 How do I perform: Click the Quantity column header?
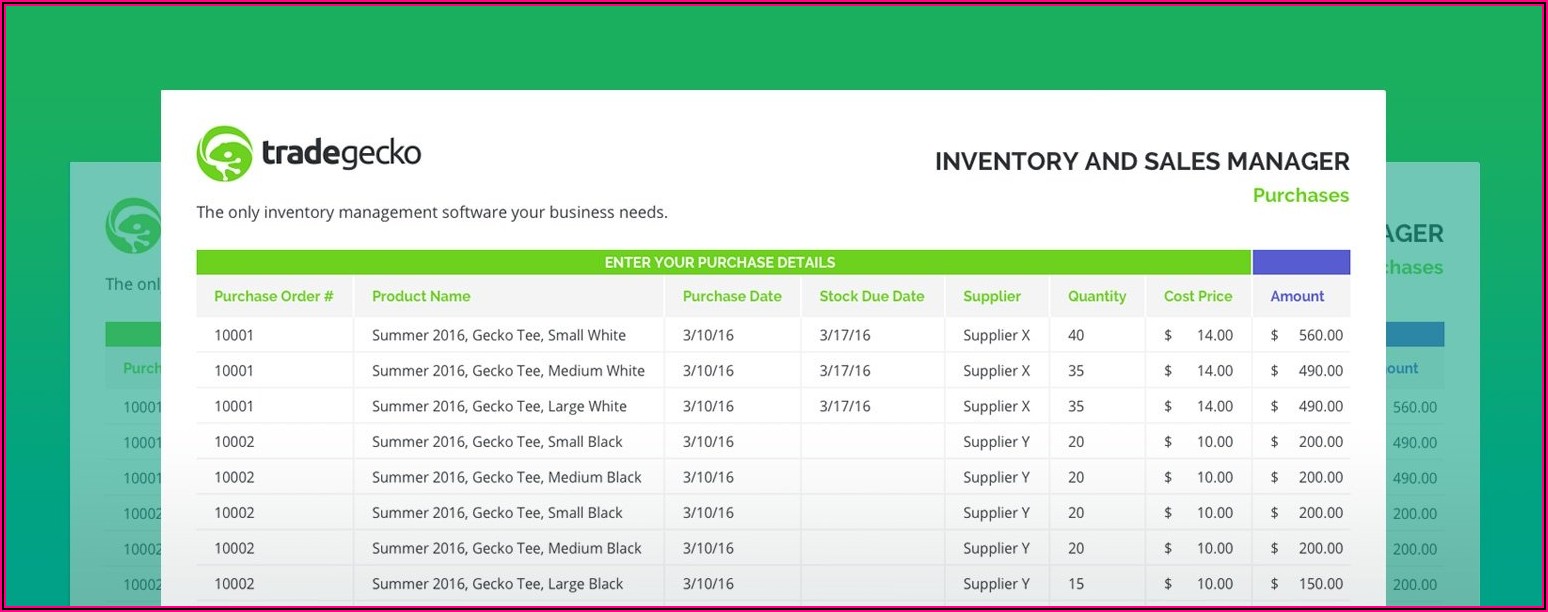coord(1097,296)
